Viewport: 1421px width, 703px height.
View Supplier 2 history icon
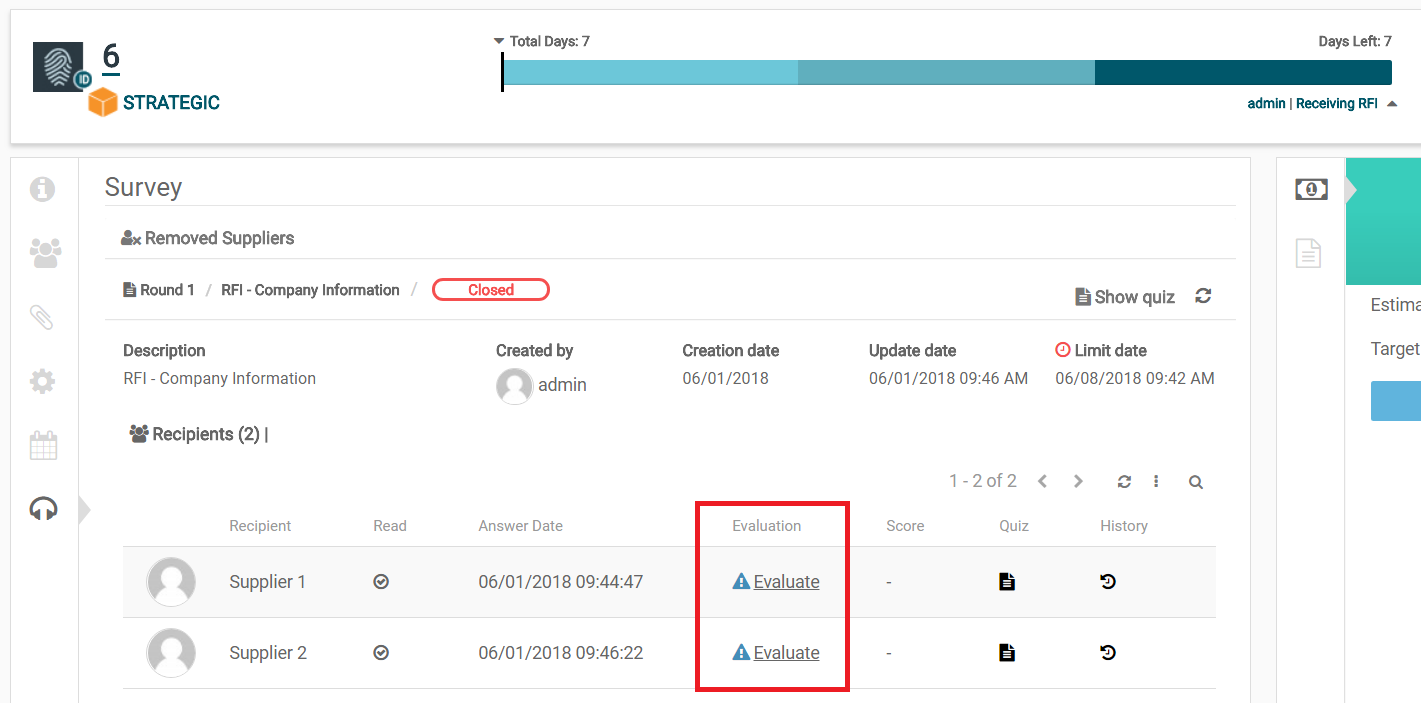click(x=1108, y=653)
